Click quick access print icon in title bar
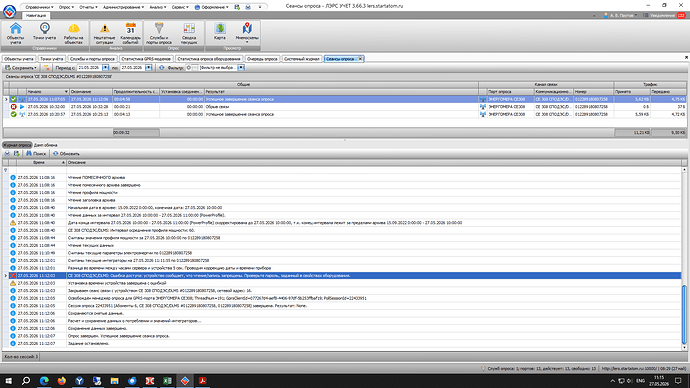690x388 pixels. pos(248,7)
